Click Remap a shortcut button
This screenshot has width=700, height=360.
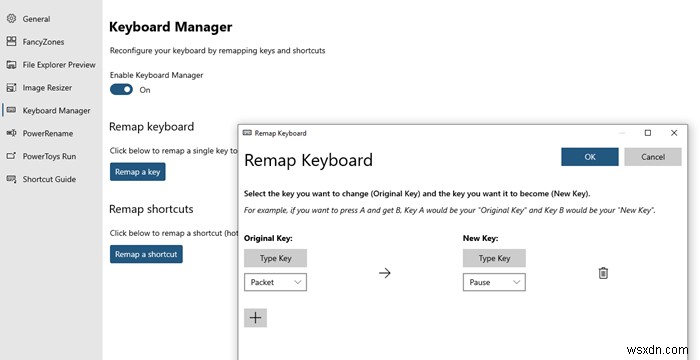(x=146, y=254)
